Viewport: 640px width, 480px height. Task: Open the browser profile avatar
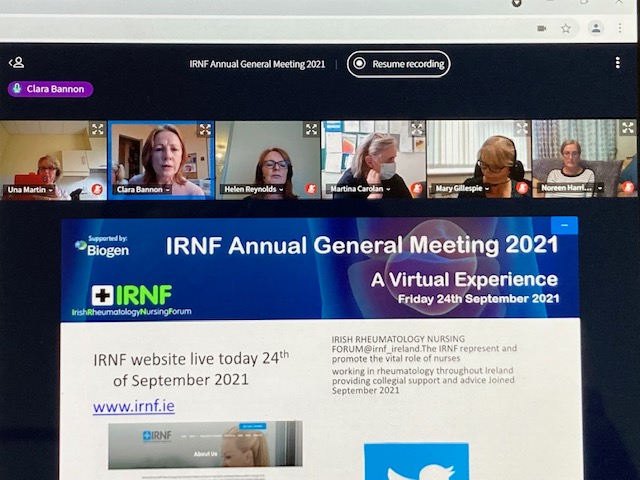coord(596,28)
